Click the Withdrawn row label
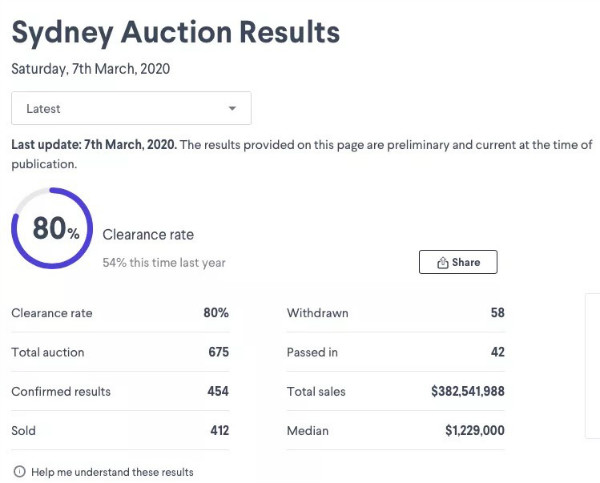 point(317,313)
